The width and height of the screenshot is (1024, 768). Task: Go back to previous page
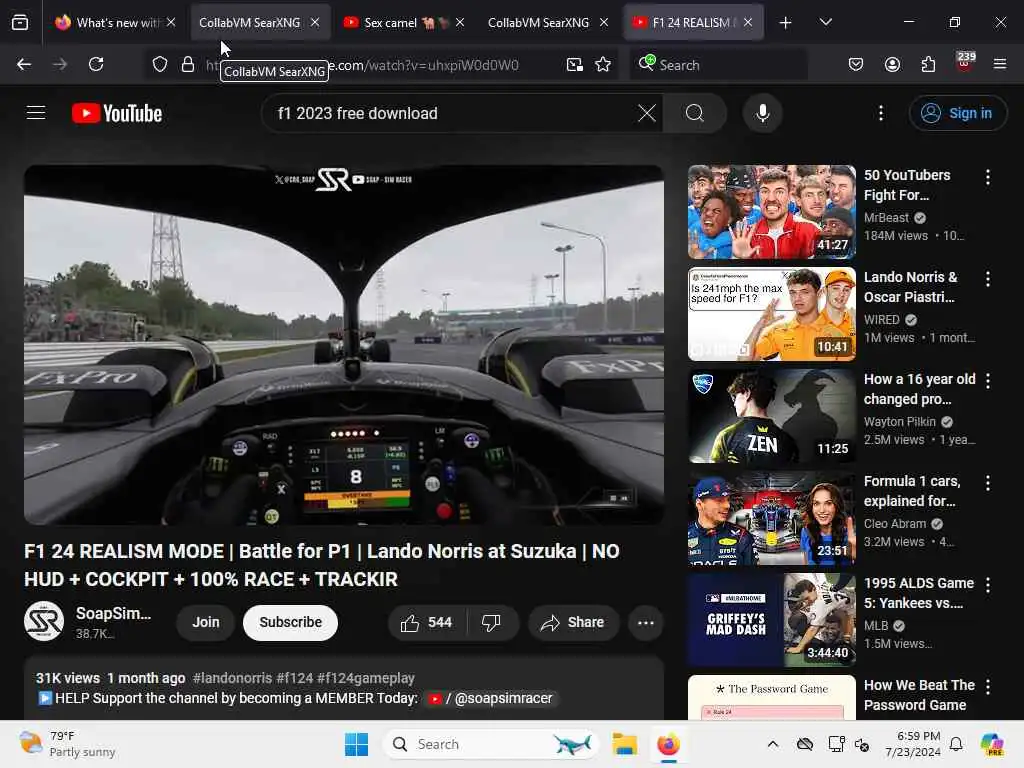(x=24, y=64)
